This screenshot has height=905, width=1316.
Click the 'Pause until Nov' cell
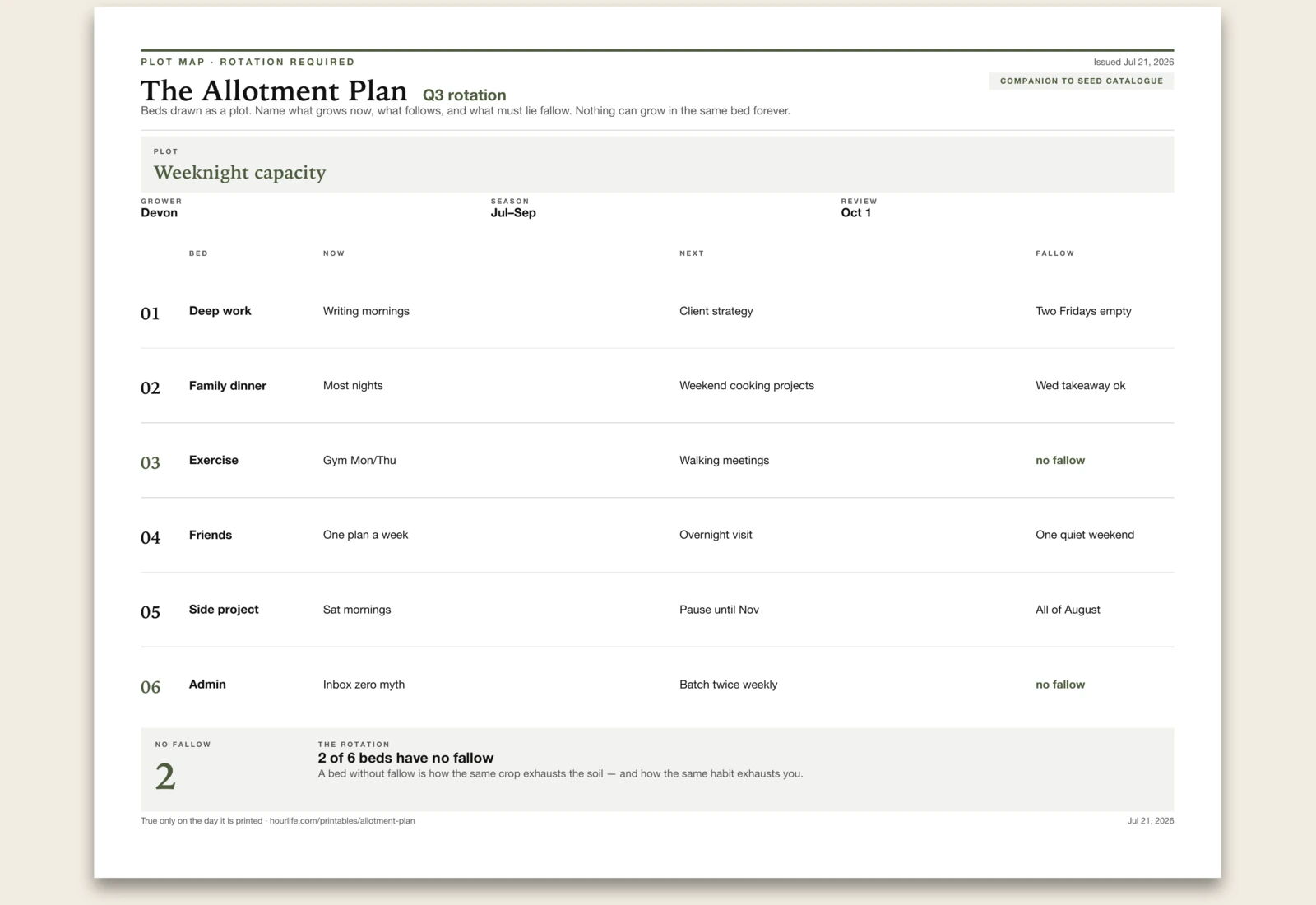719,610
